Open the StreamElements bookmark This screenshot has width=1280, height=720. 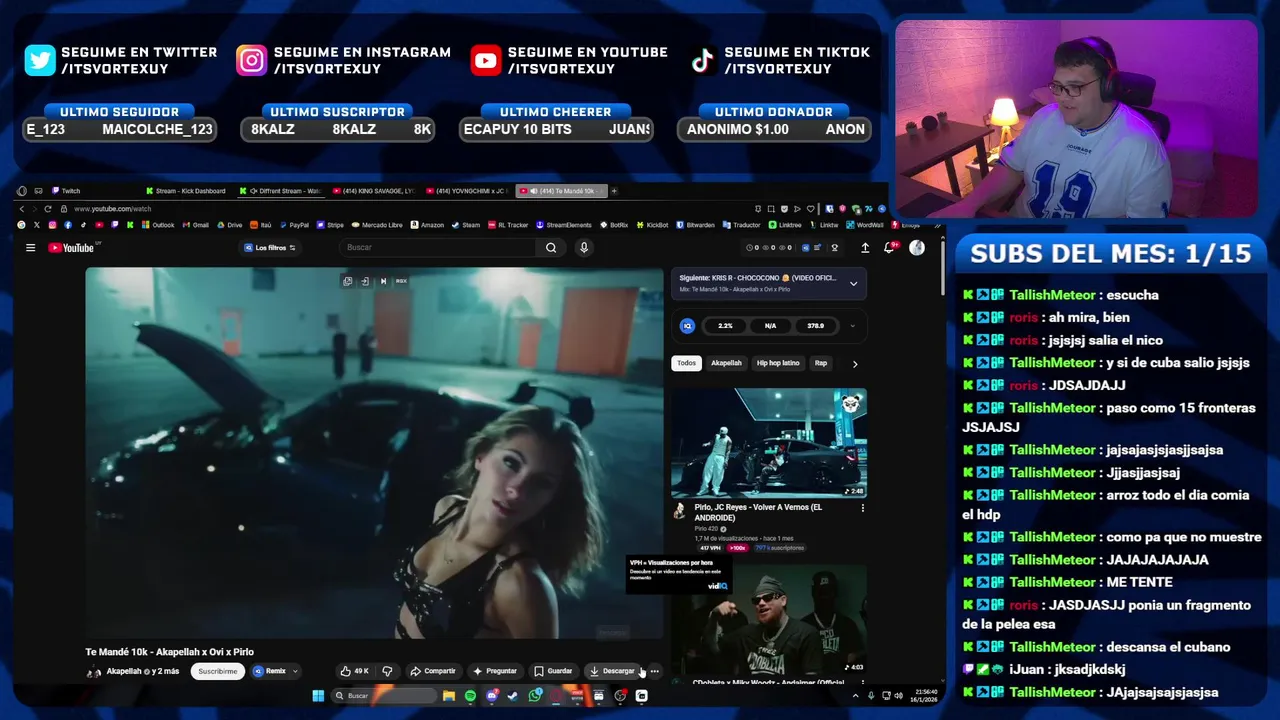click(564, 225)
